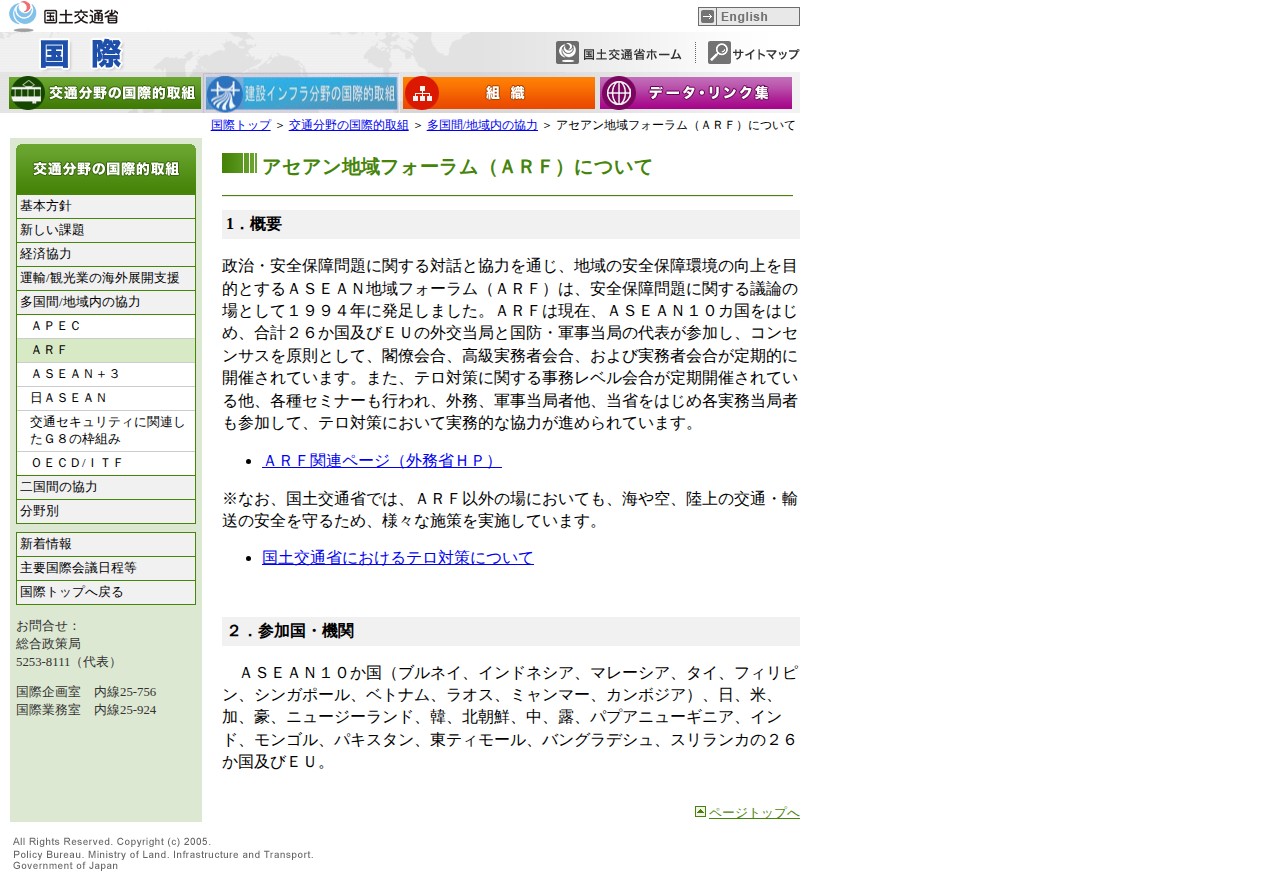Jump to ページトップへ

pyautogui.click(x=754, y=813)
